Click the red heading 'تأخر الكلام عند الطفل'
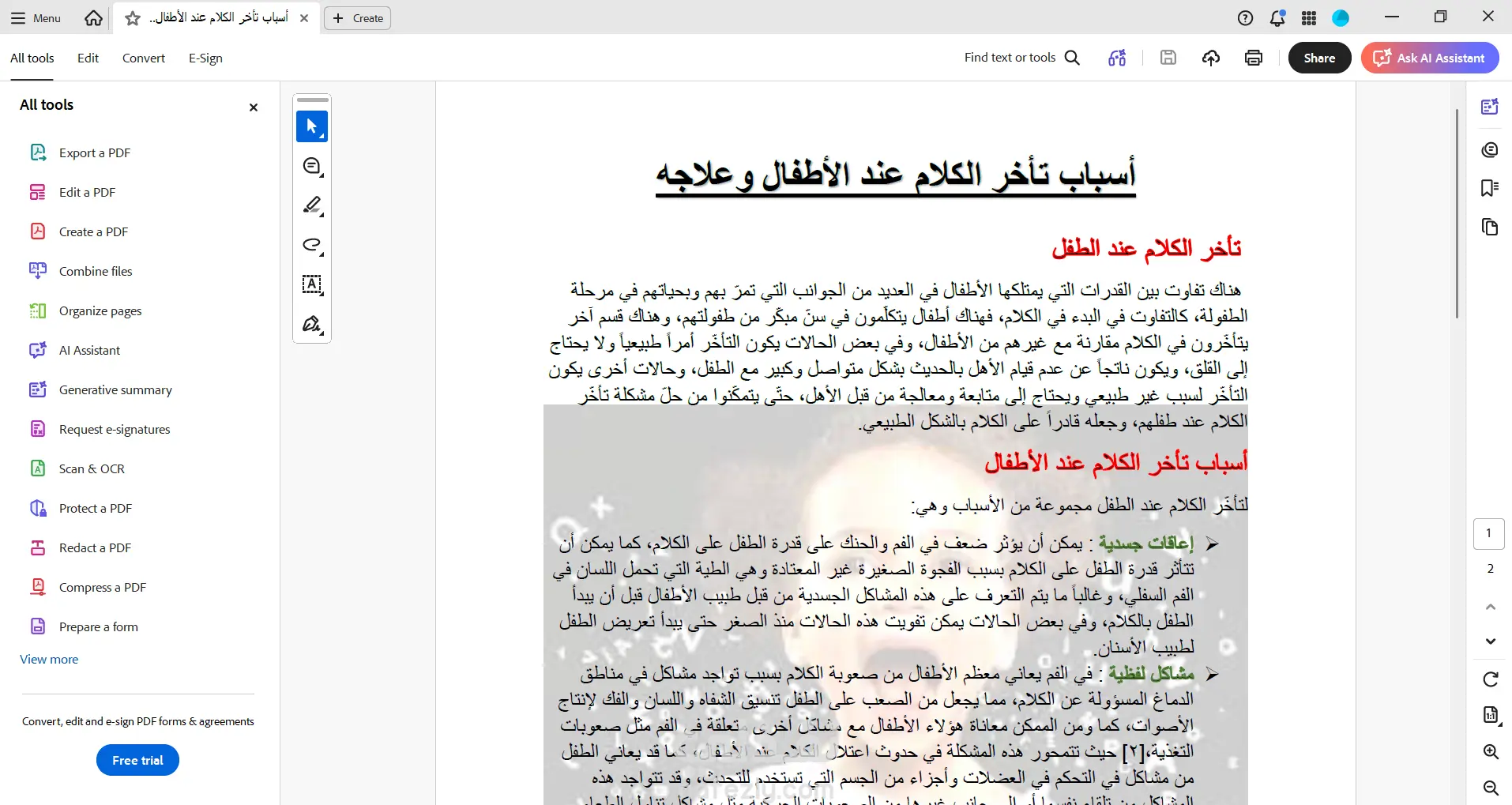This screenshot has width=1512, height=805. [x=1146, y=248]
